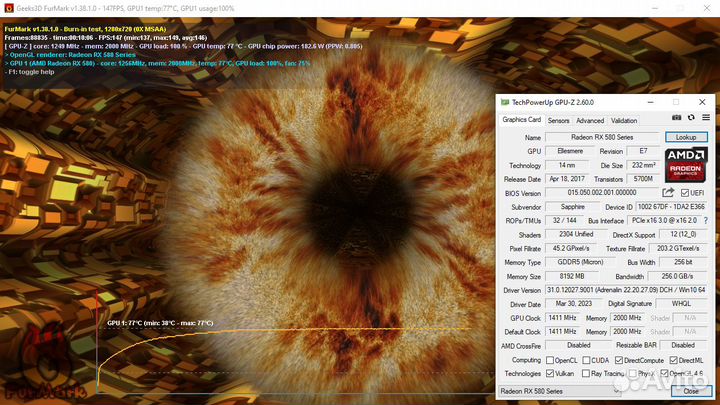Toggle the UEFI checkbox
Viewport: 720px width, 405px height.
pyautogui.click(x=685, y=193)
